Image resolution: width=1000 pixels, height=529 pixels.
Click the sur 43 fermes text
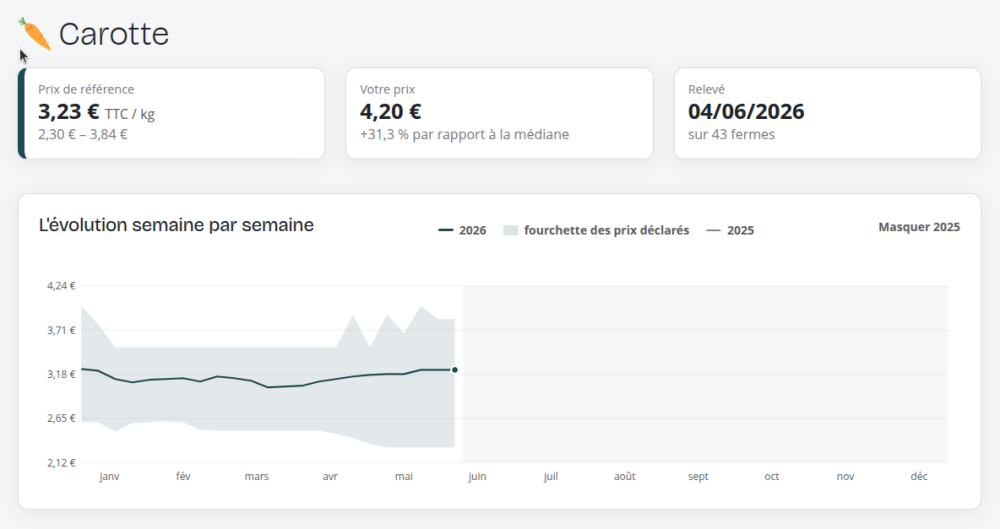pyautogui.click(x=732, y=135)
